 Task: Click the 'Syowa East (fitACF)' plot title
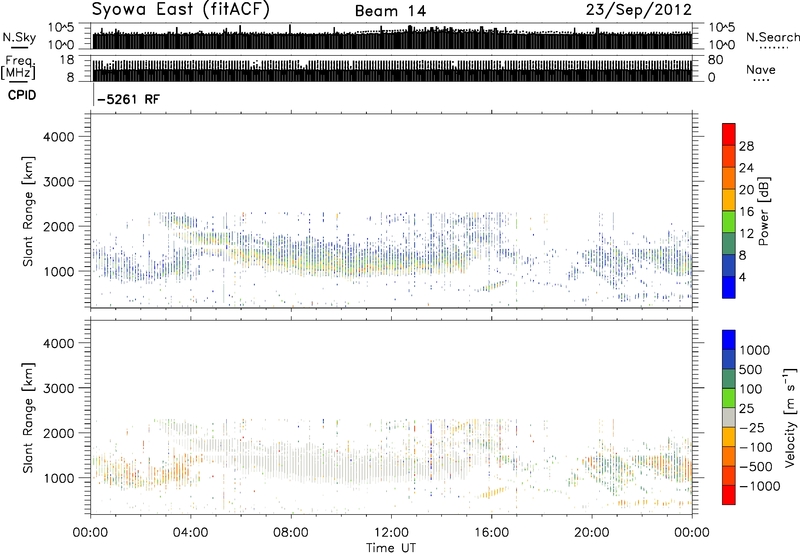point(180,10)
